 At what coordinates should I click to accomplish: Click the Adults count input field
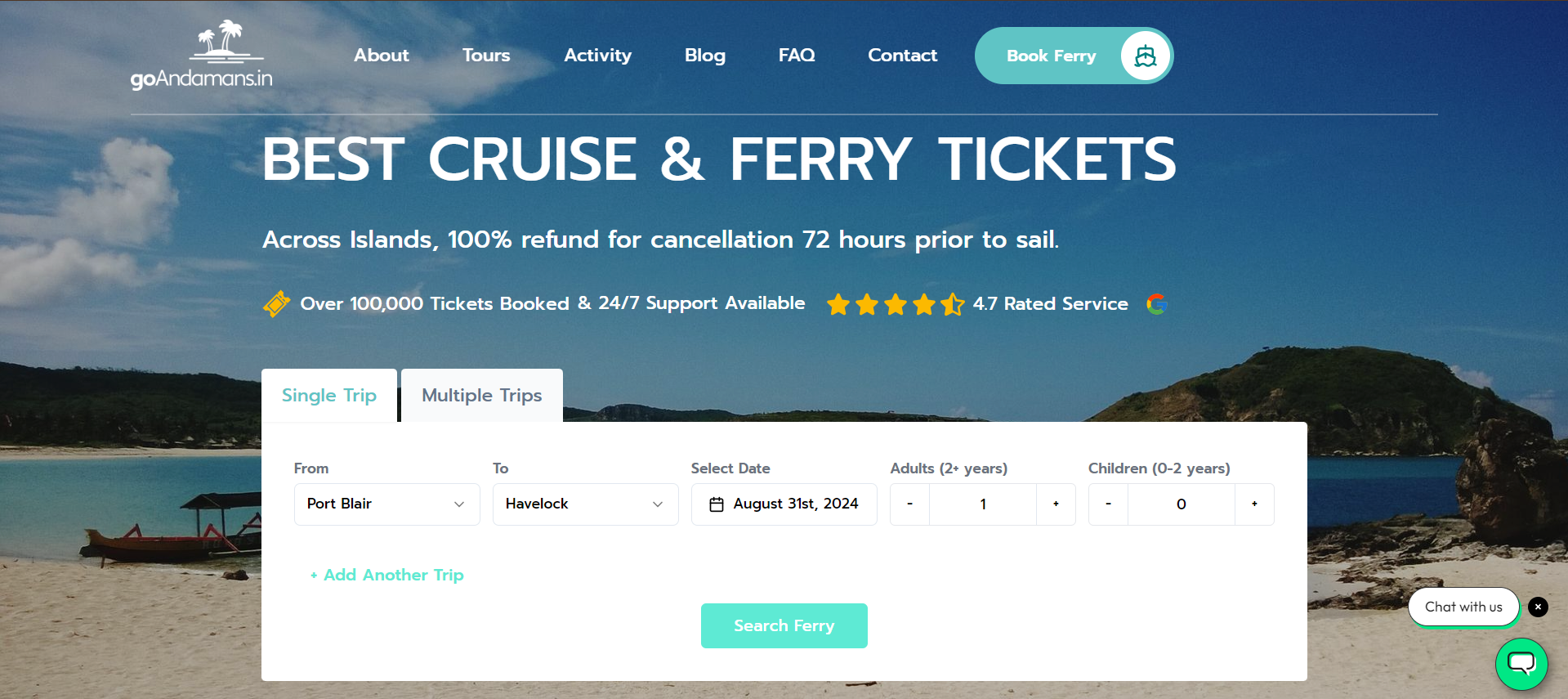pyautogui.click(x=983, y=504)
